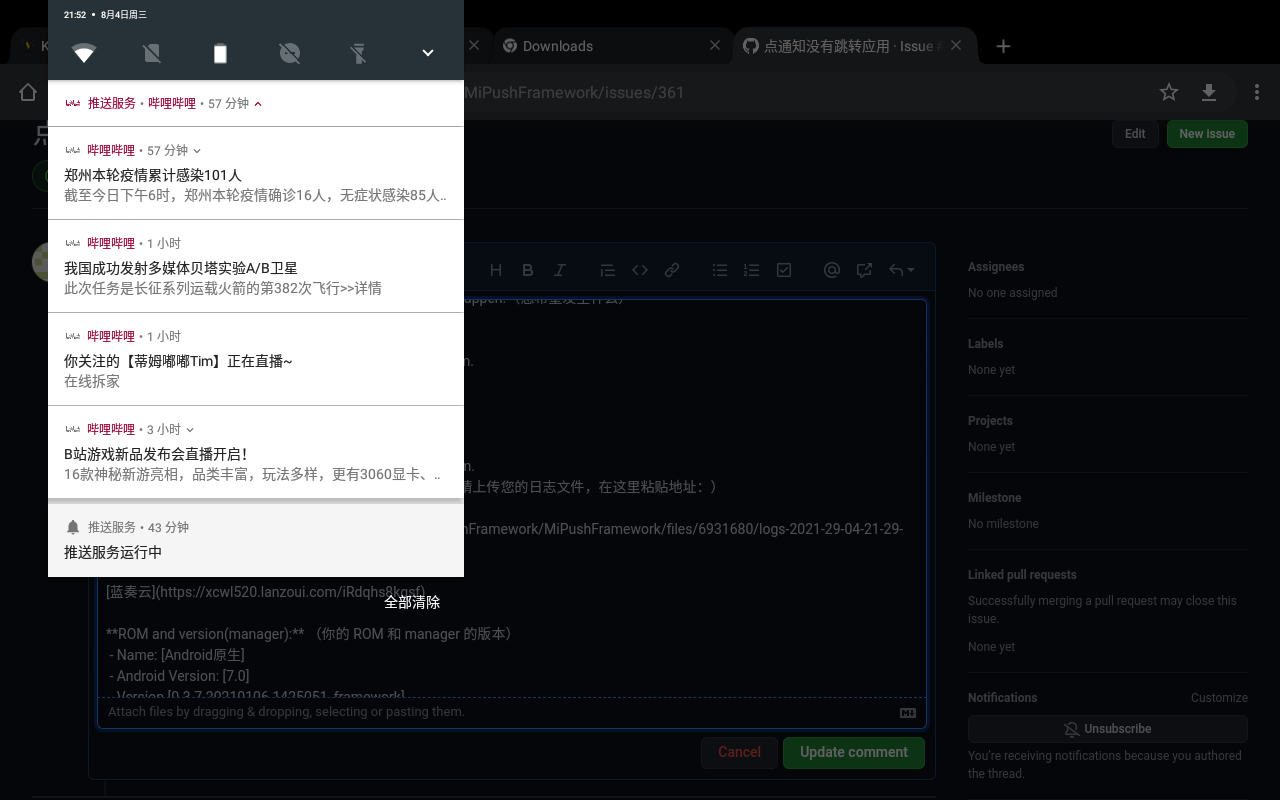Enable mobile data from quick settings
The image size is (1280, 800).
point(152,53)
